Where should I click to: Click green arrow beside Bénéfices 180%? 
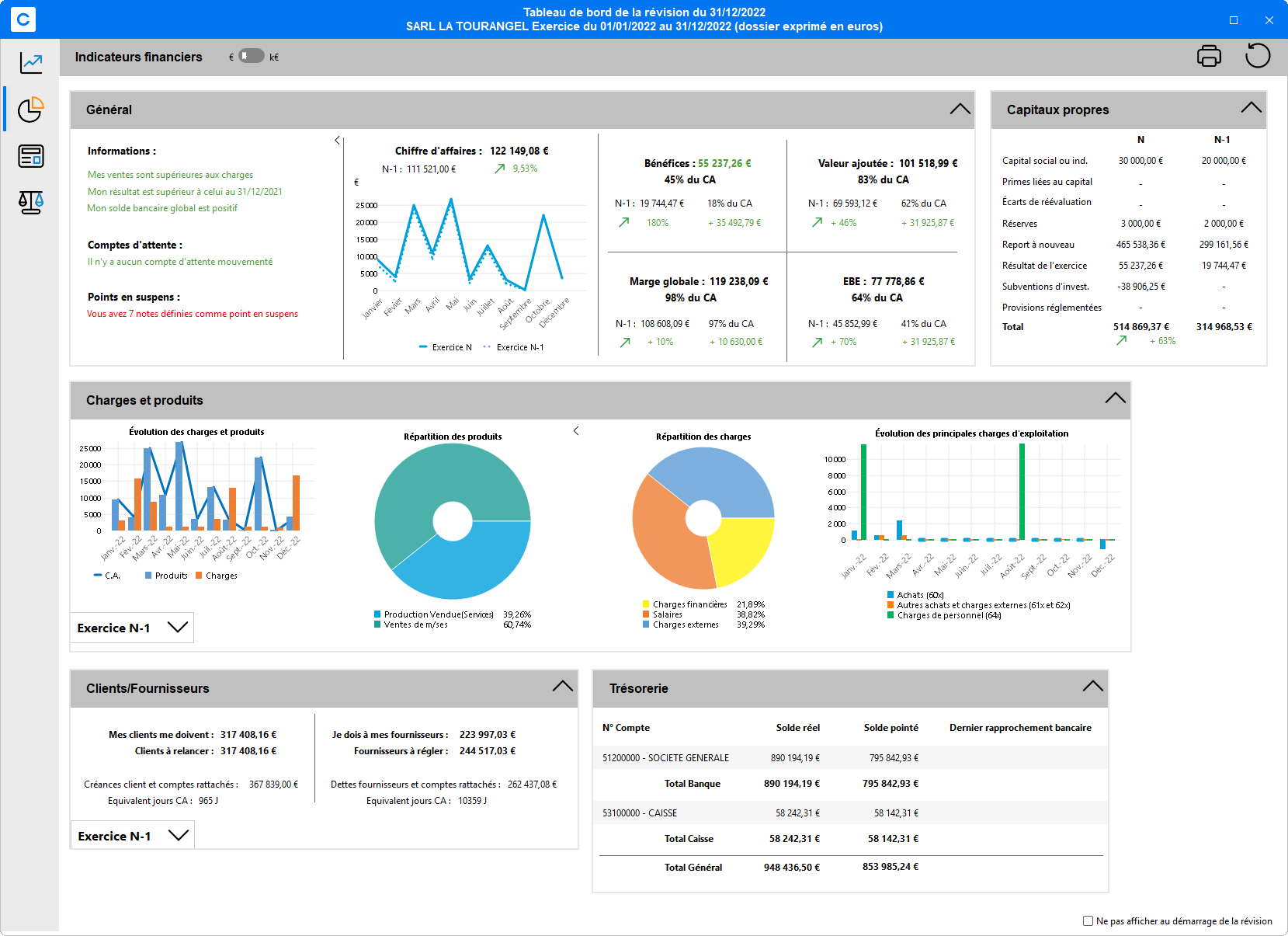tap(623, 222)
